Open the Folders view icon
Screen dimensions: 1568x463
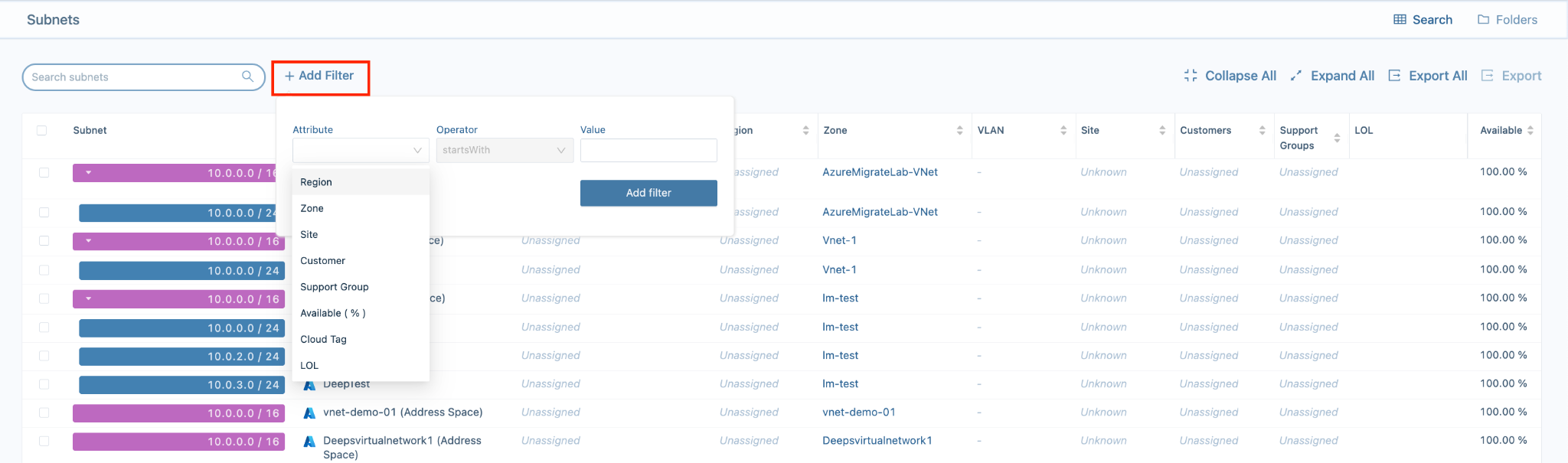[x=1483, y=20]
